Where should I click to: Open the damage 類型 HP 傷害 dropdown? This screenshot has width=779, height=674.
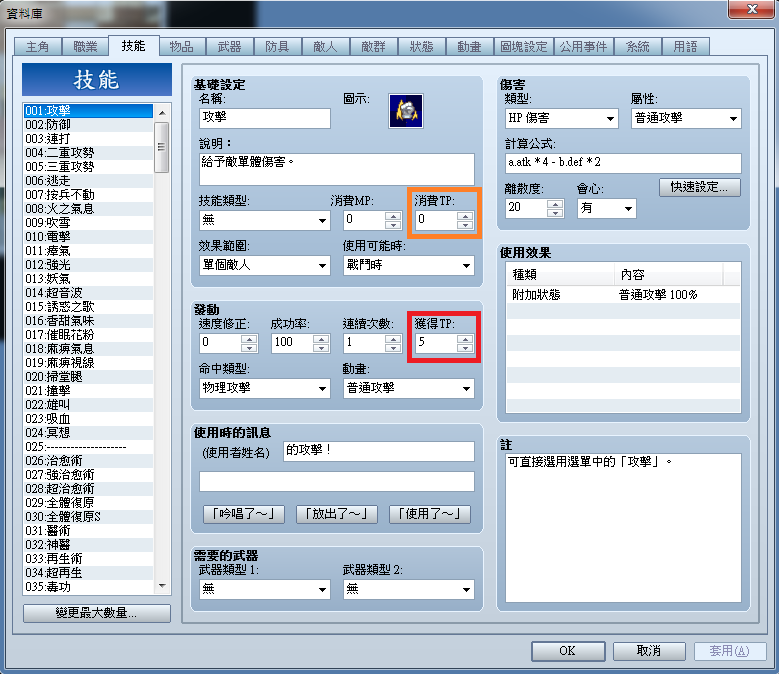point(561,118)
